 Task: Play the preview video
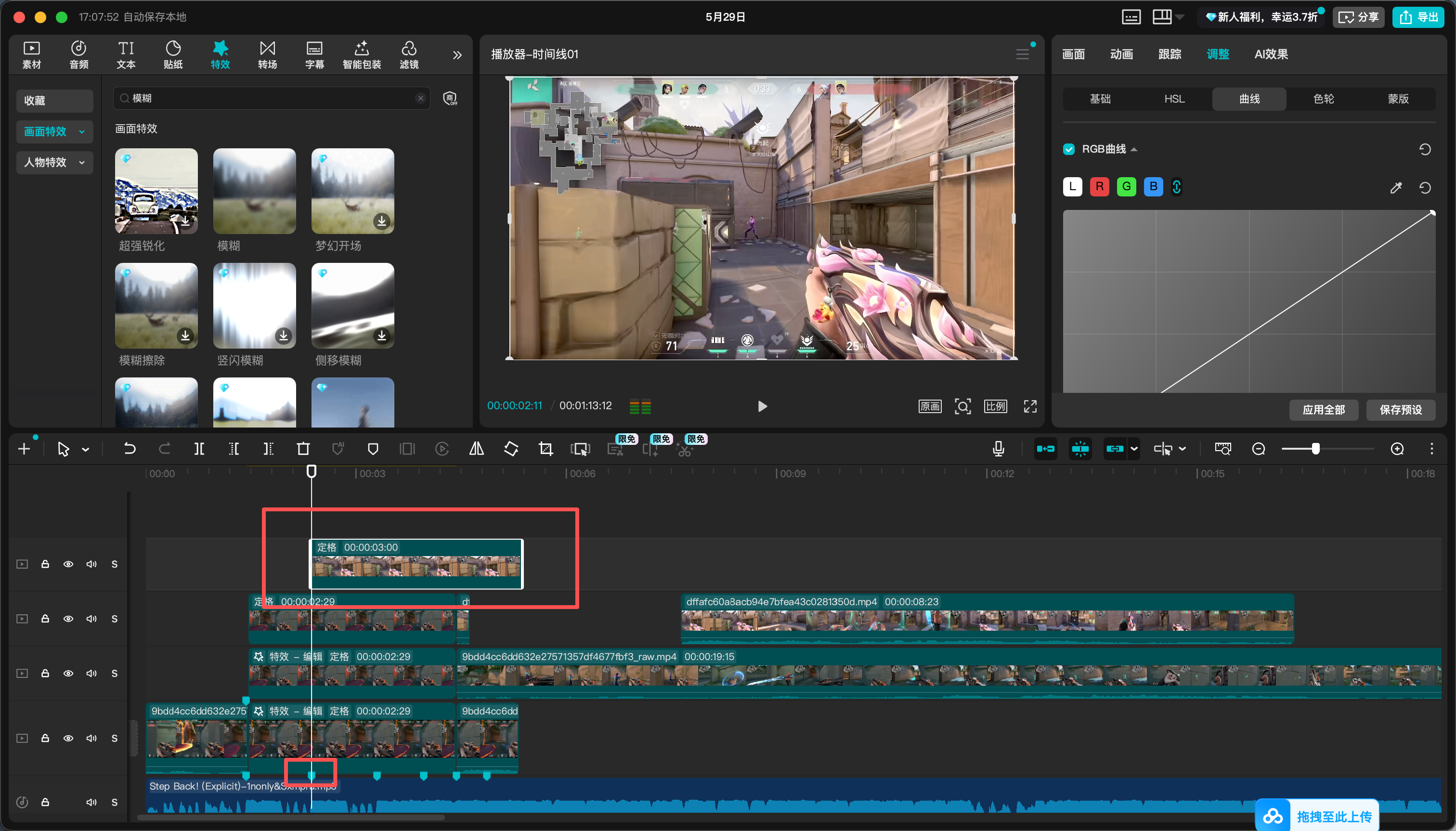pos(762,406)
